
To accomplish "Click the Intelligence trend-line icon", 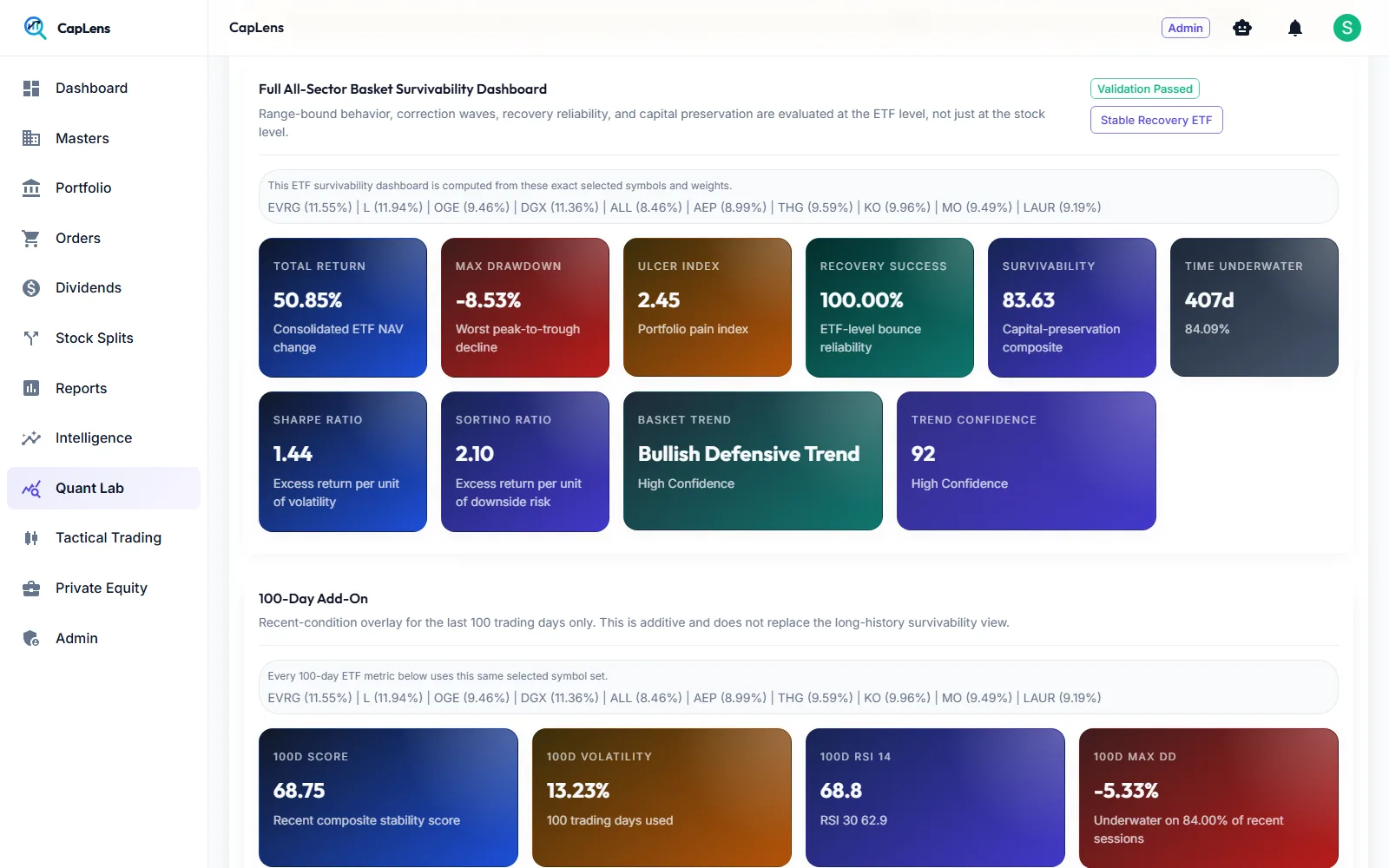I will pos(31,438).
